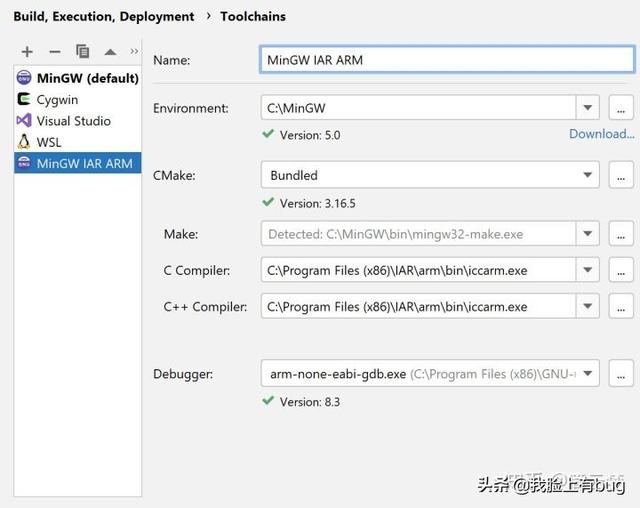640x508 pixels.
Task: Copy the selected toolchain
Action: tap(82, 51)
